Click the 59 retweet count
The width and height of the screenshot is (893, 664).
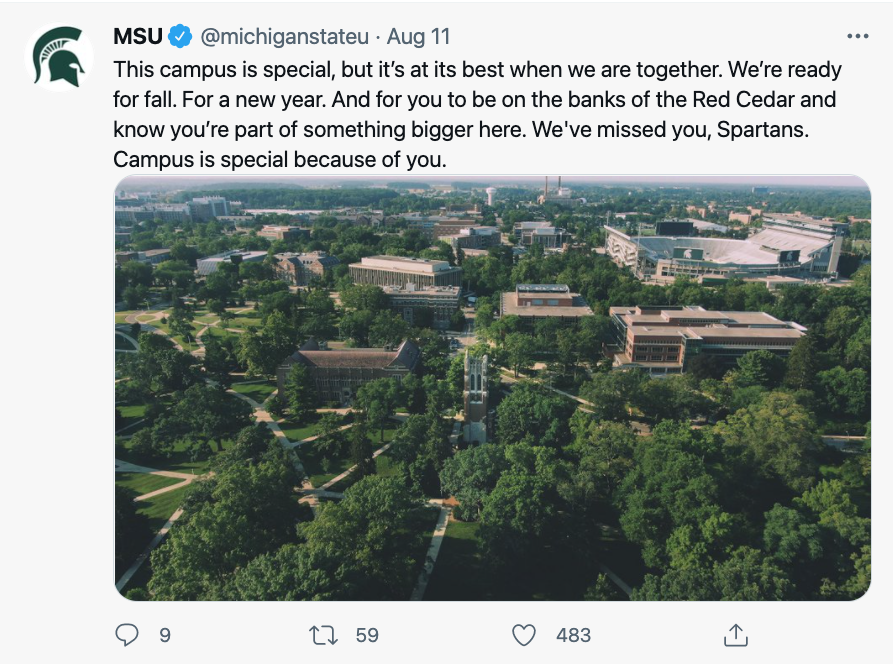pos(367,634)
